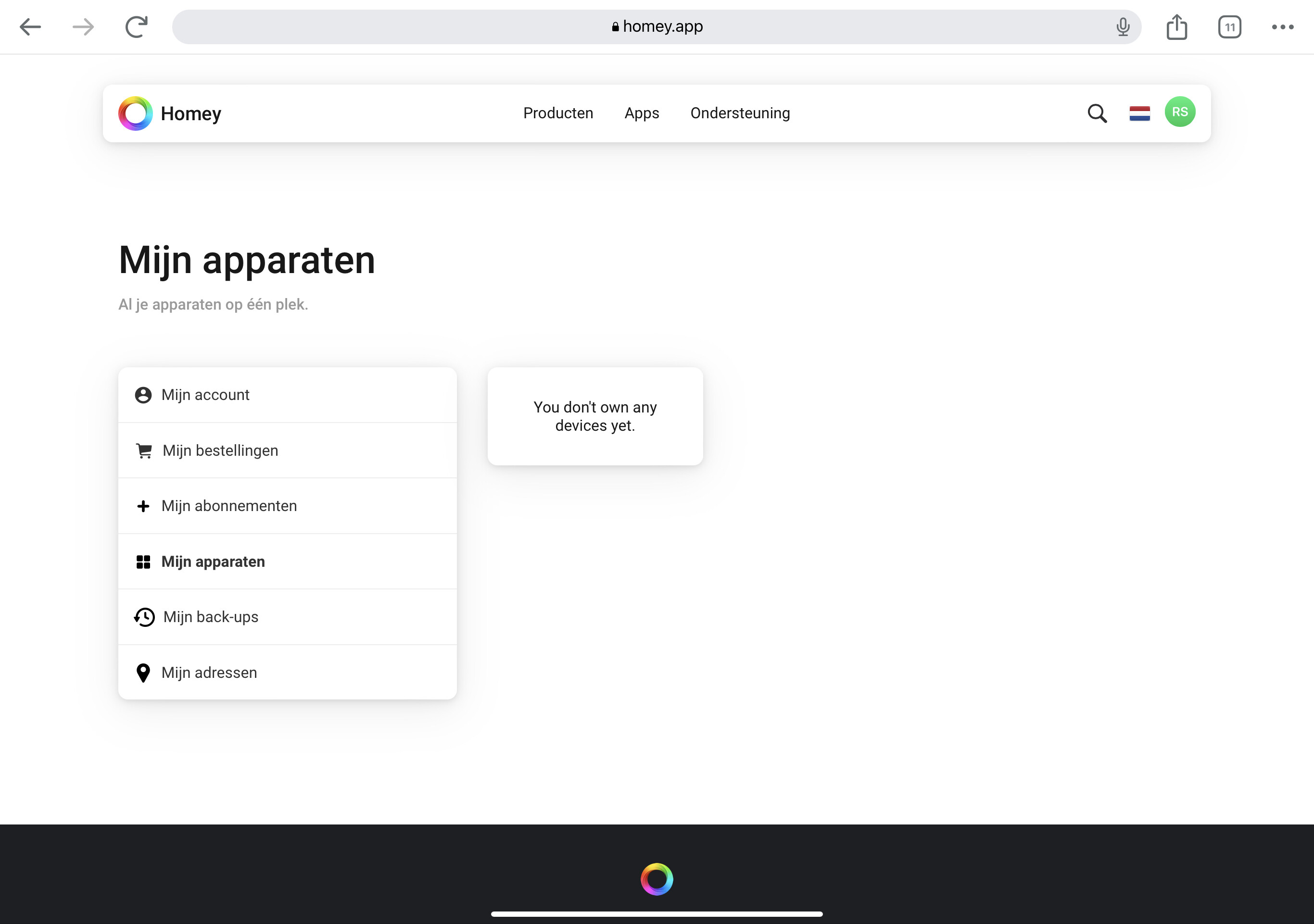Click the person icon beside Mijn account
Screen dimensions: 1314x924
pyautogui.click(x=143, y=395)
